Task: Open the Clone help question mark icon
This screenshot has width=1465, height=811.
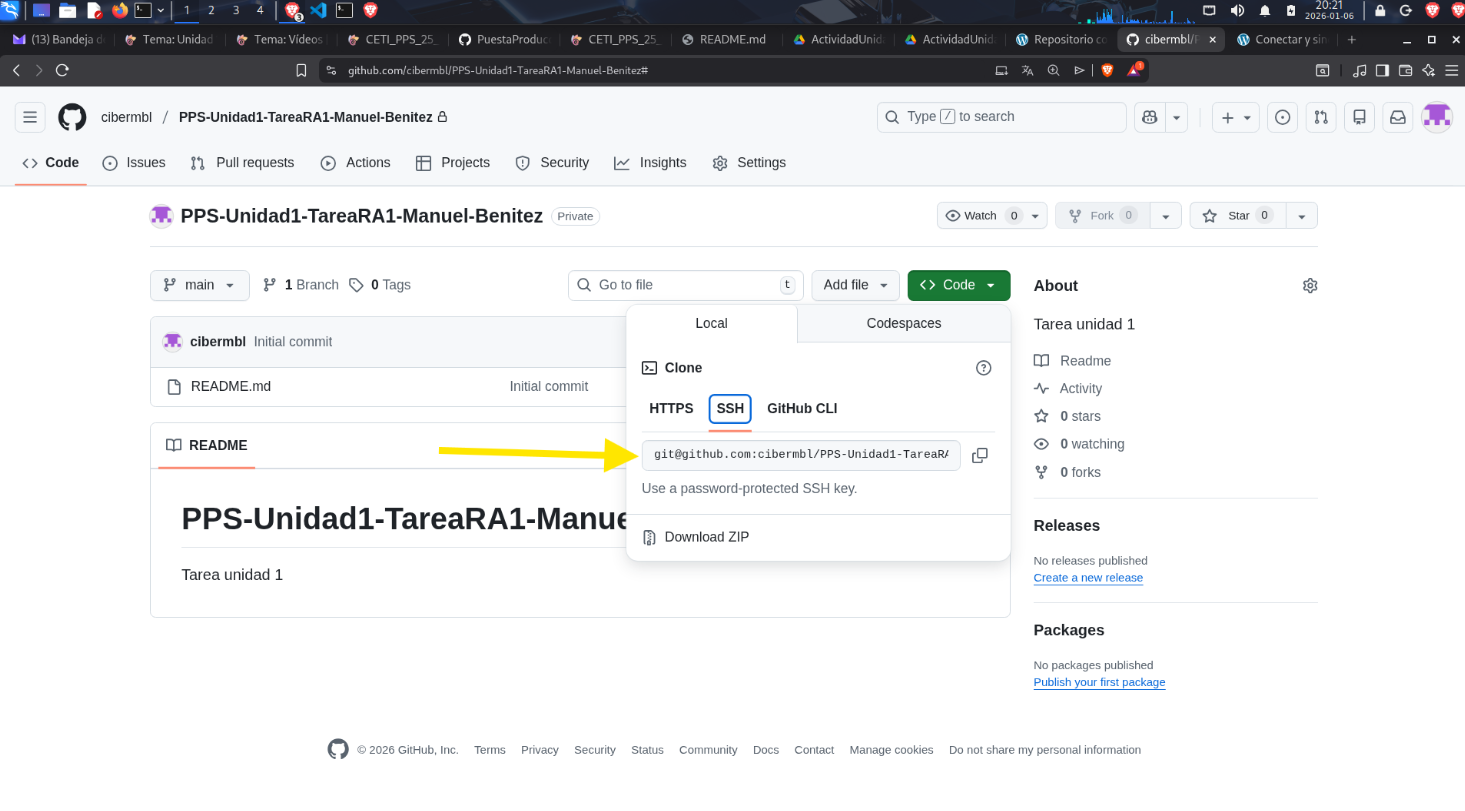Action: click(984, 368)
